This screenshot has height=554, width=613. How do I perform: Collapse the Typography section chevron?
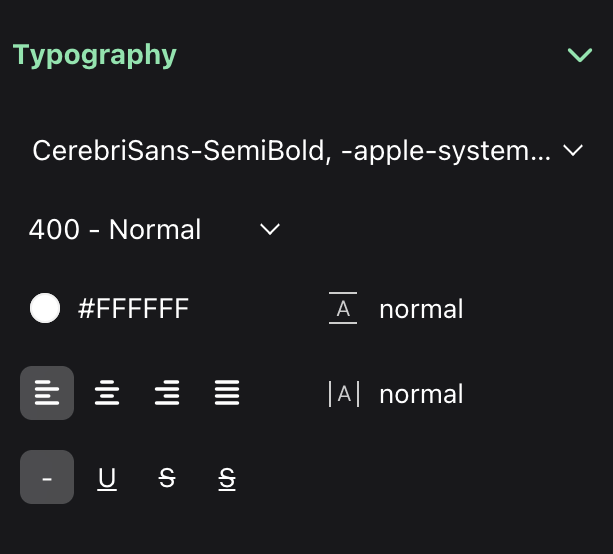click(x=580, y=55)
